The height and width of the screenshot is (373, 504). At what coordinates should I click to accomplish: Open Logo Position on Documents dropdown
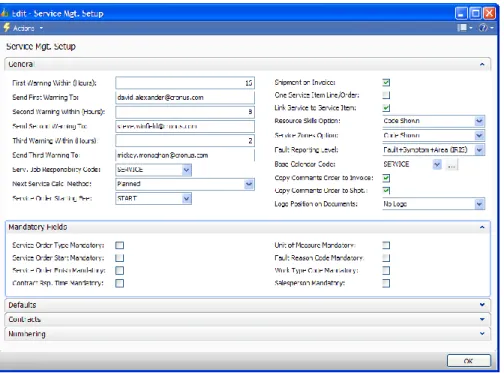479,204
